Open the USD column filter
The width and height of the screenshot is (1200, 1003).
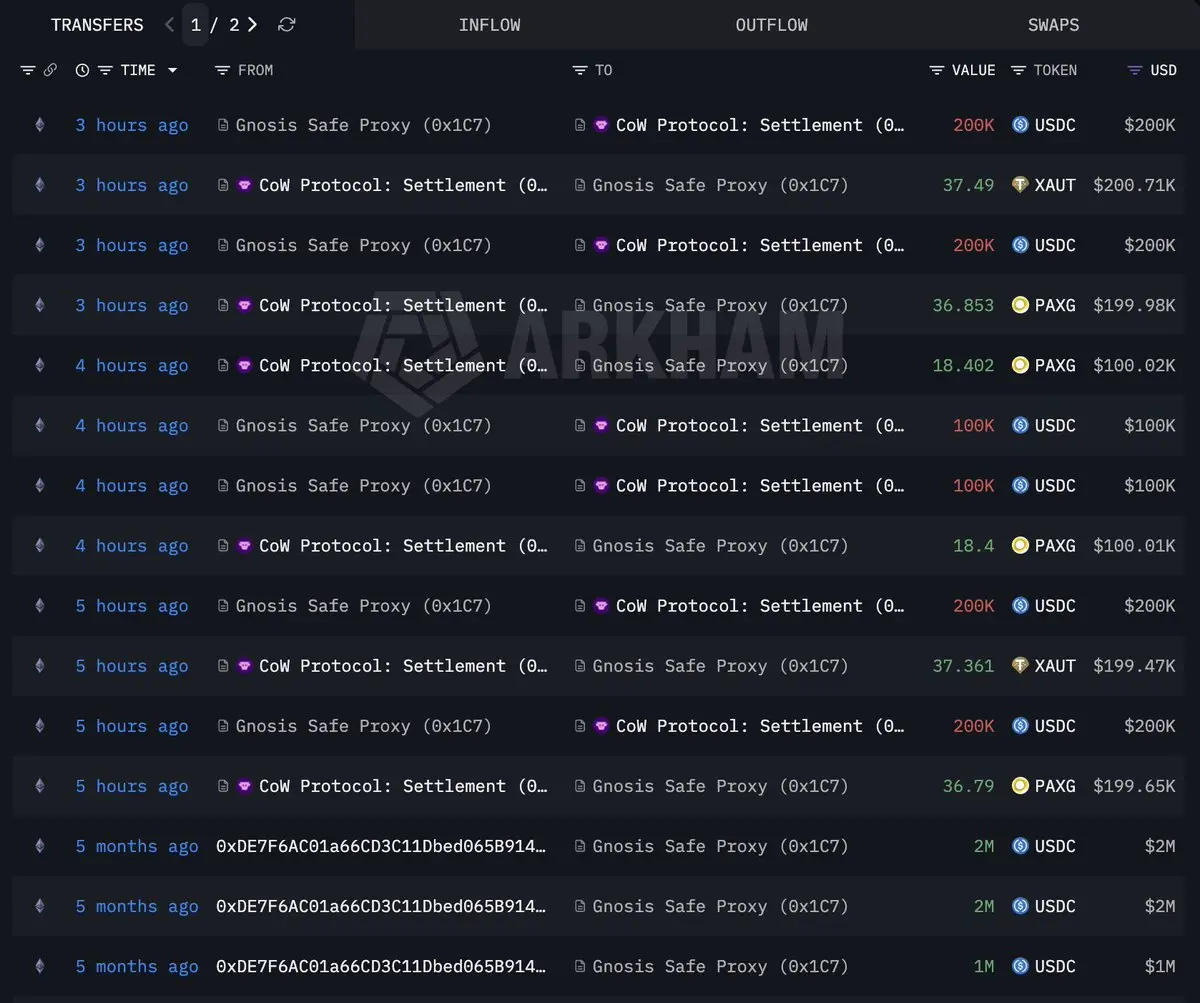pos(1134,70)
